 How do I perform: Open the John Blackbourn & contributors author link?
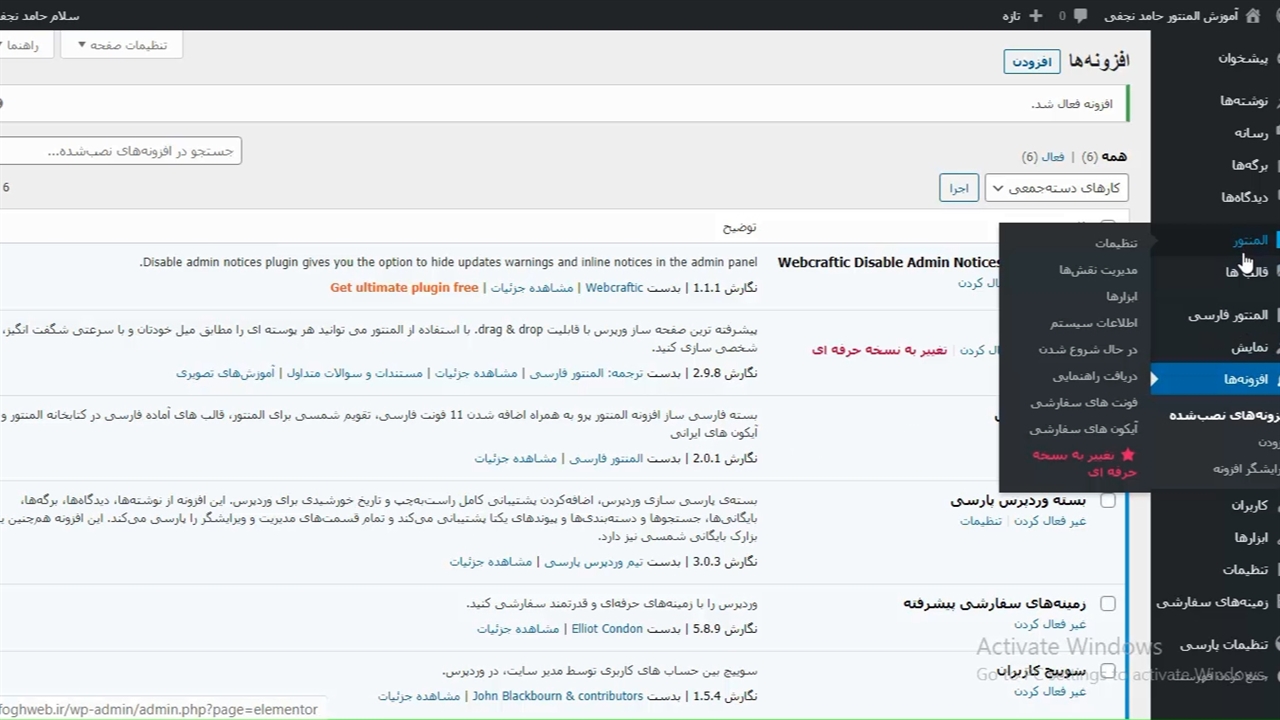(557, 696)
